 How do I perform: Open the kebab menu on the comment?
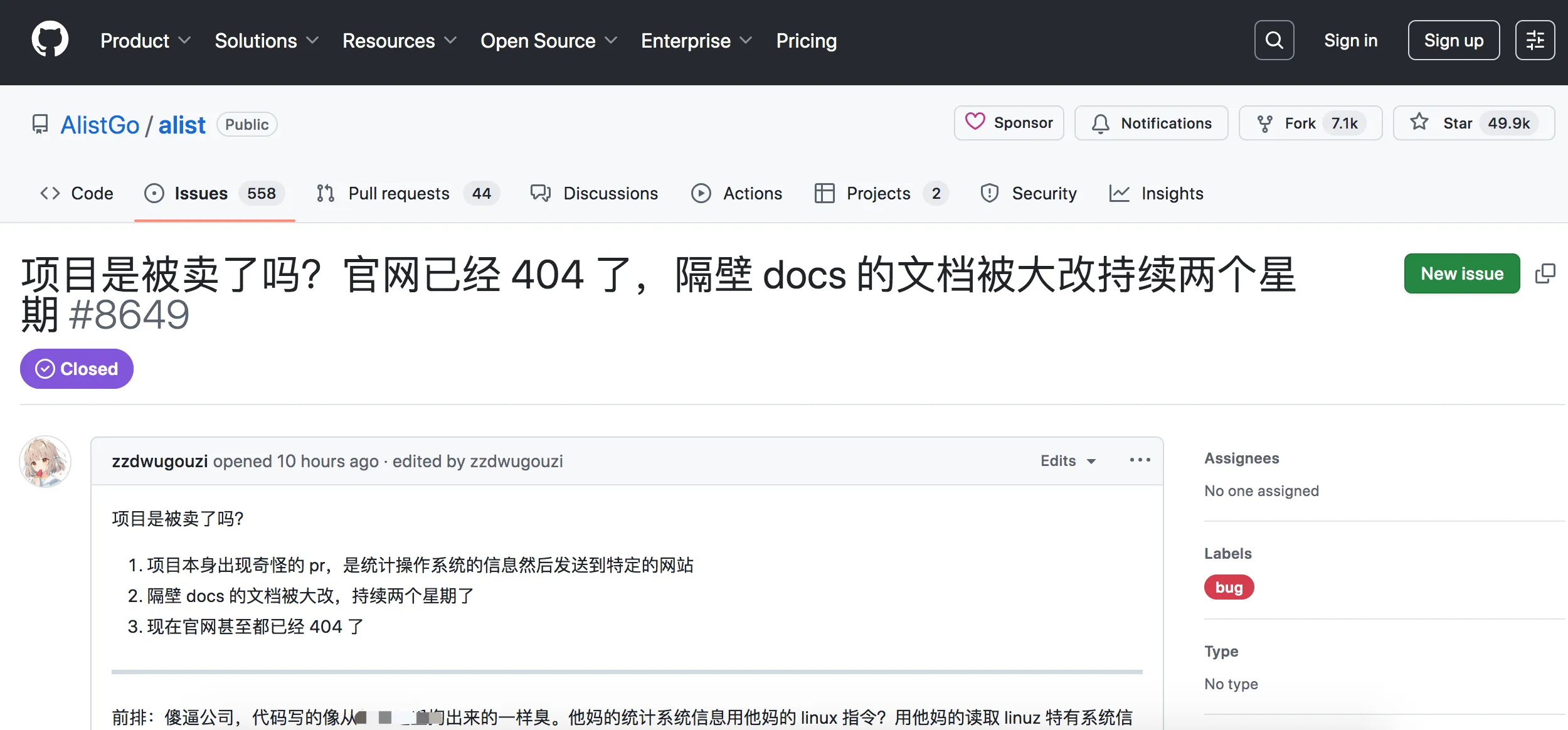pos(1140,460)
